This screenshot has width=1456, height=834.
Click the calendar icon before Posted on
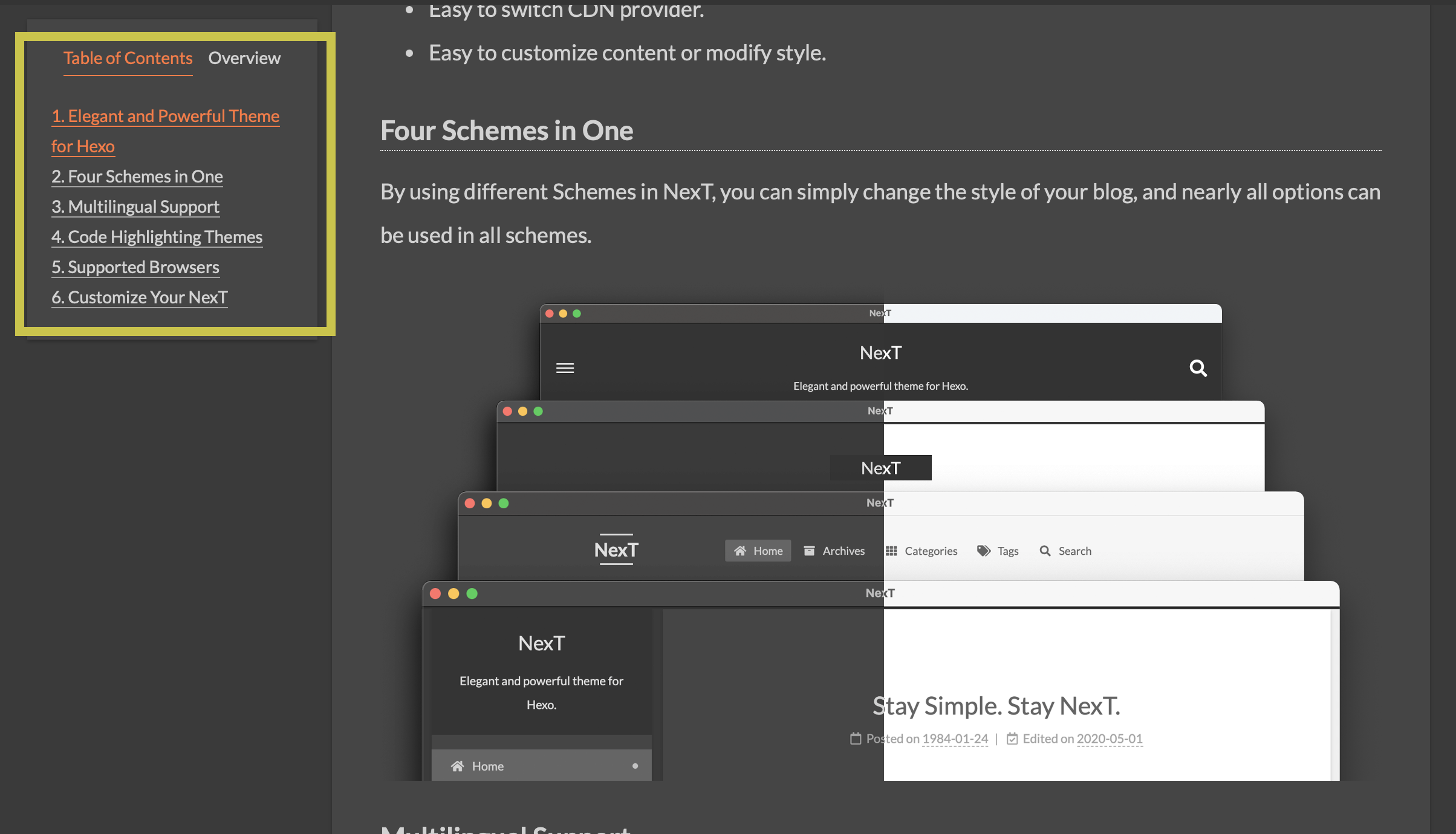[856, 739]
